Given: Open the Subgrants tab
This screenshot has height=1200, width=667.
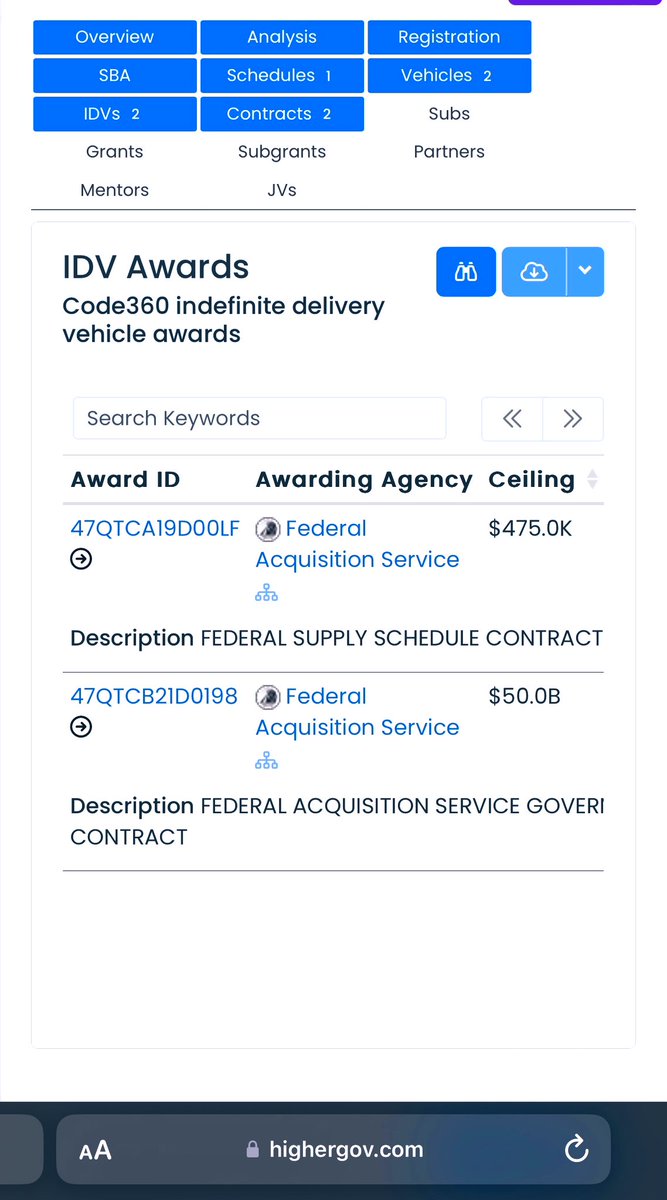Looking at the screenshot, I should [x=282, y=152].
